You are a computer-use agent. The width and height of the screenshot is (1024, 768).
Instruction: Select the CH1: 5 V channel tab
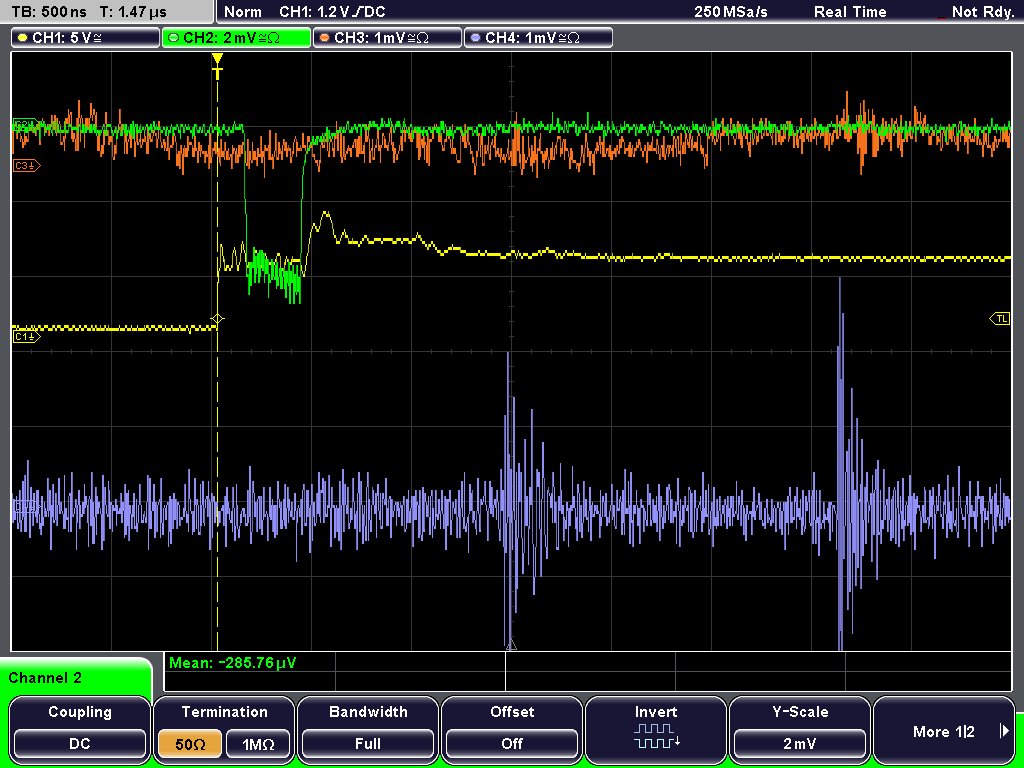tap(86, 38)
